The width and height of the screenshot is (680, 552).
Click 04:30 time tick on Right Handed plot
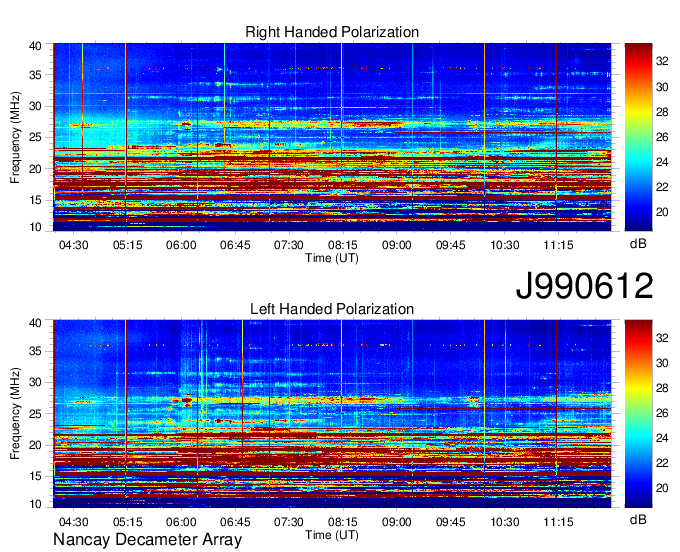pos(73,245)
